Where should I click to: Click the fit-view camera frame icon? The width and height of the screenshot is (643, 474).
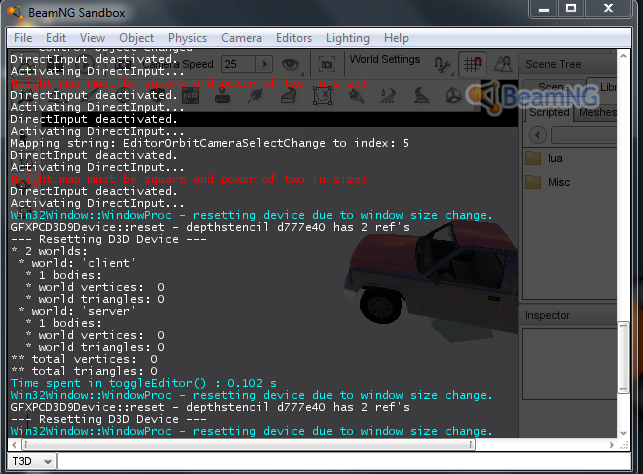pyautogui.click(x=327, y=64)
